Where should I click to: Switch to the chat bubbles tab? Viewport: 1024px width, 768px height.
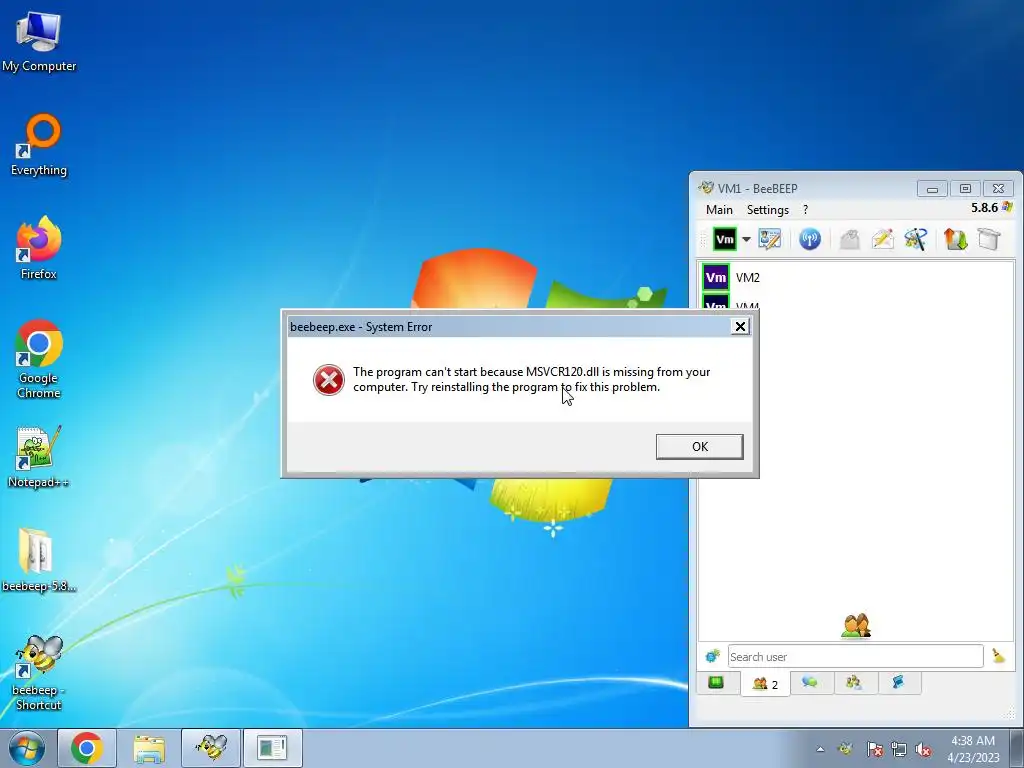click(x=810, y=682)
